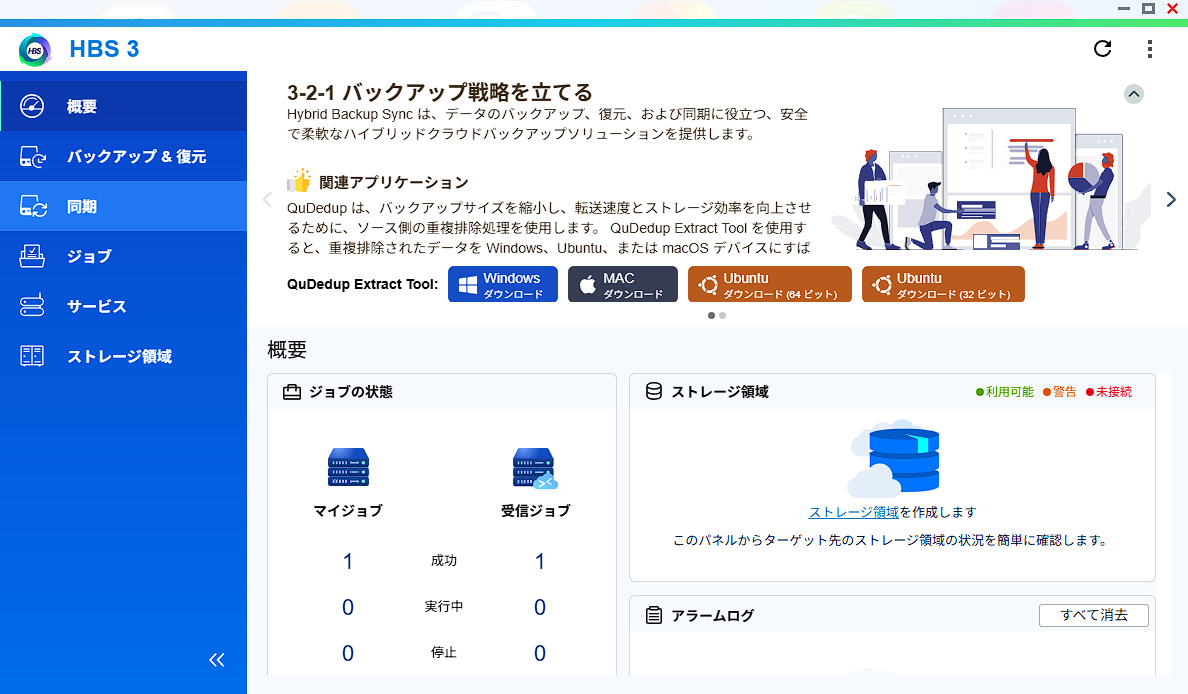Click the ストレージ領域 sidebar icon
This screenshot has height=694, width=1188.
[32, 356]
